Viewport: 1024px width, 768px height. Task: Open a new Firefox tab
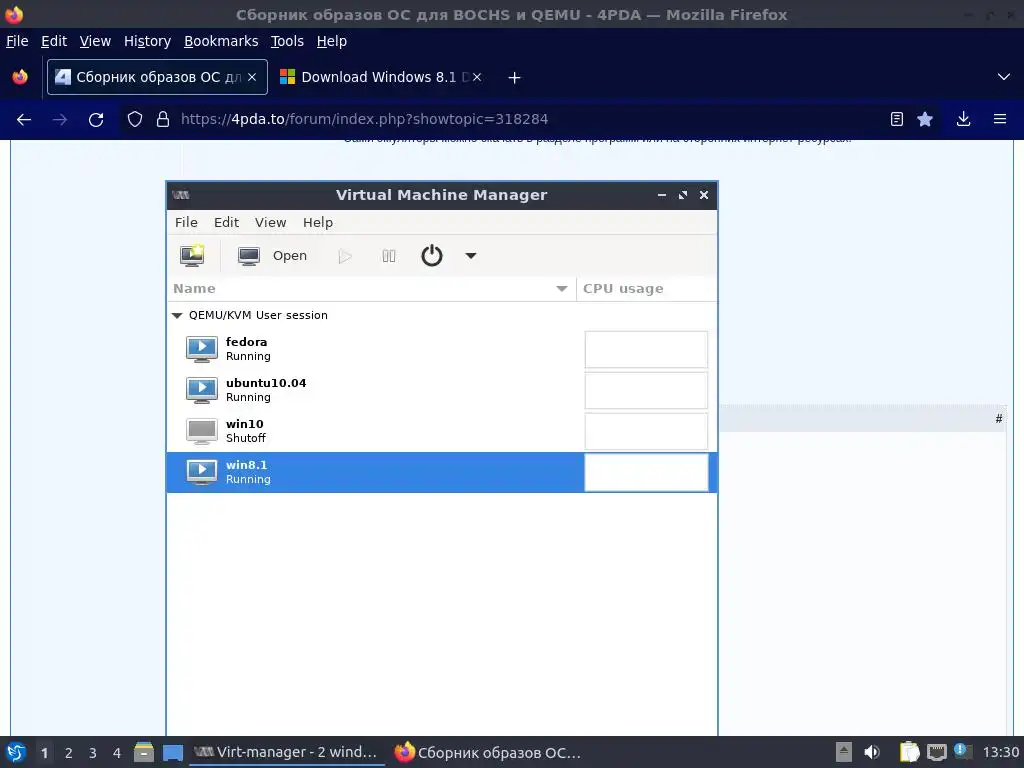(x=515, y=78)
